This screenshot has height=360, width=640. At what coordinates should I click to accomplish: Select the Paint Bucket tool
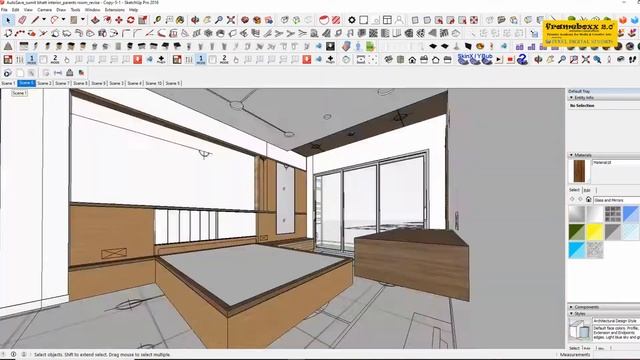pyautogui.click(x=180, y=20)
